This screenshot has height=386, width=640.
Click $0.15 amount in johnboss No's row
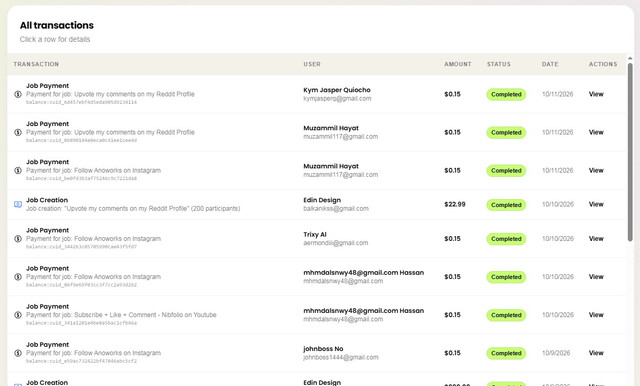coord(452,353)
